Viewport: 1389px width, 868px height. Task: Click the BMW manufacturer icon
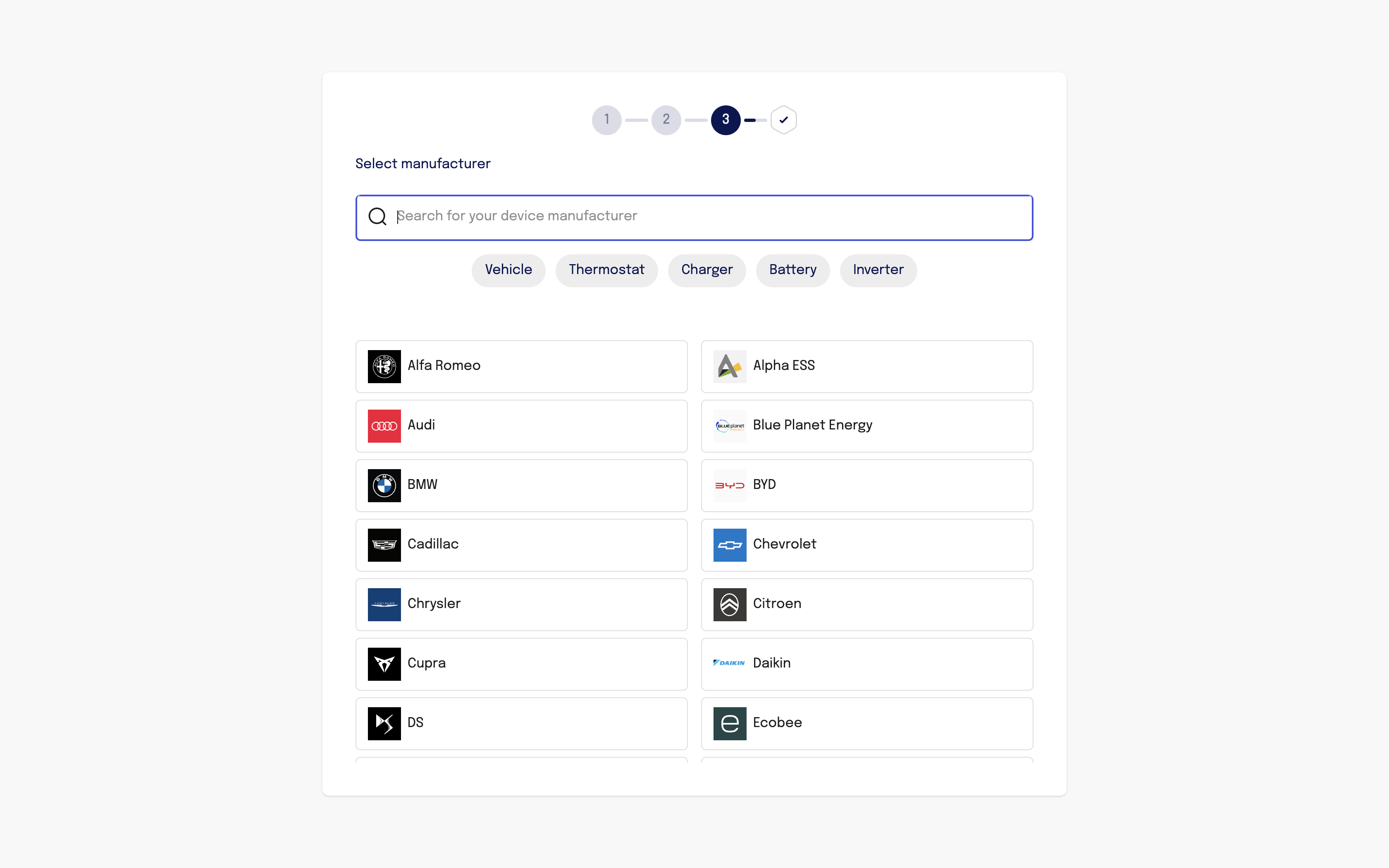pyautogui.click(x=384, y=485)
